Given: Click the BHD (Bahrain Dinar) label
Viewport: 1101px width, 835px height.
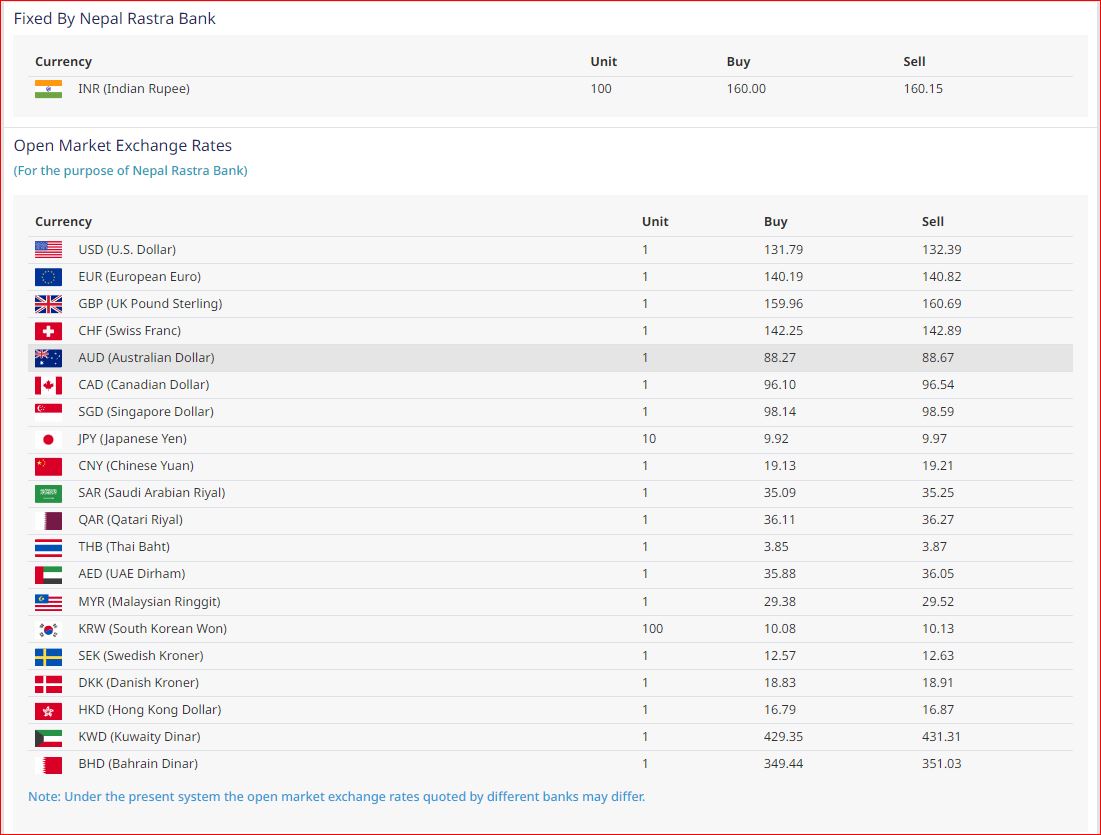Looking at the screenshot, I should point(138,764).
